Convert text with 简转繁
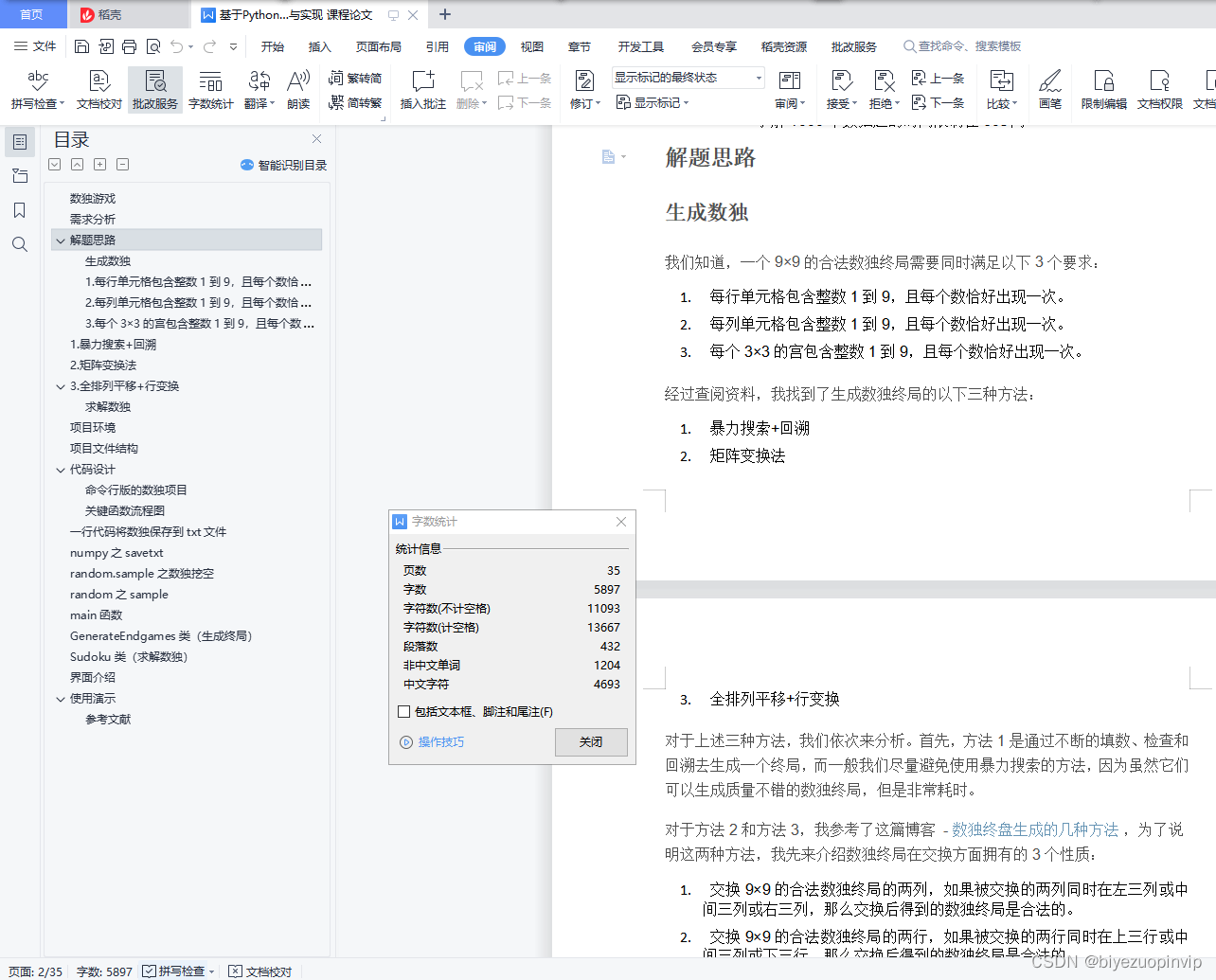Image resolution: width=1216 pixels, height=980 pixels. [355, 102]
